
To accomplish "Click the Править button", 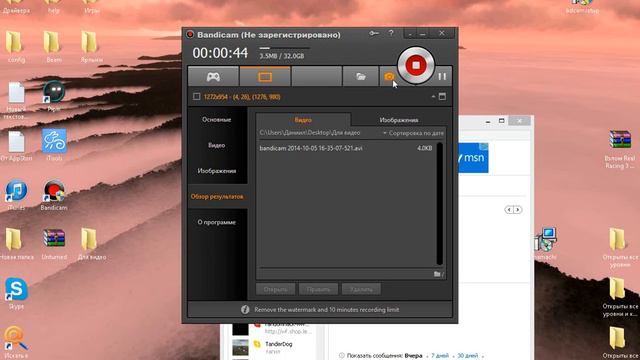I will coord(318,289).
